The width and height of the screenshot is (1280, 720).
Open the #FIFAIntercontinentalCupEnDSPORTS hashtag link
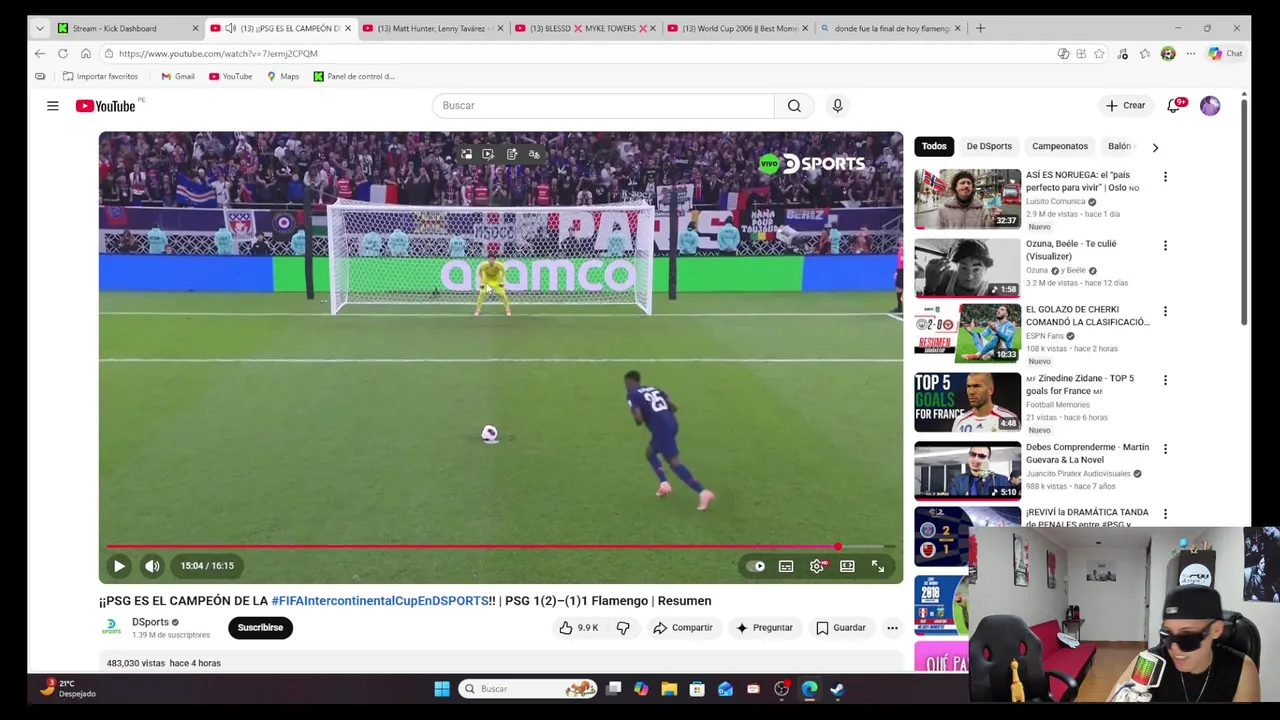pyautogui.click(x=380, y=601)
